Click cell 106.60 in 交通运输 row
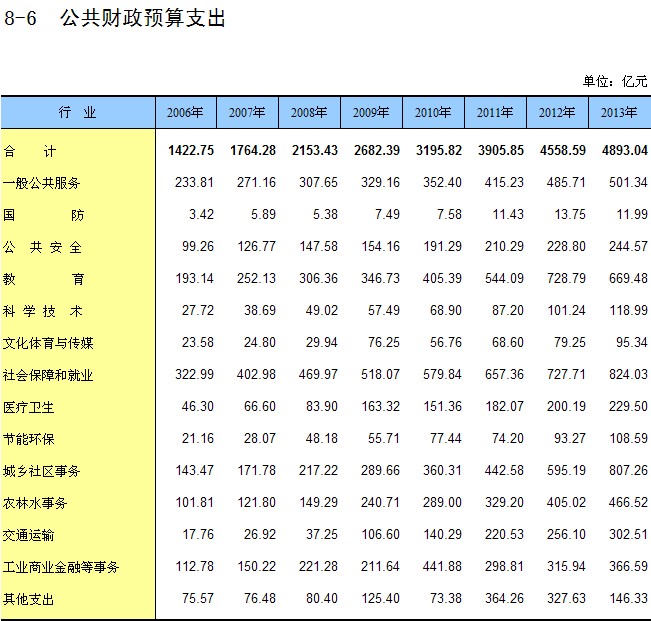This screenshot has height=621, width=651. [380, 534]
